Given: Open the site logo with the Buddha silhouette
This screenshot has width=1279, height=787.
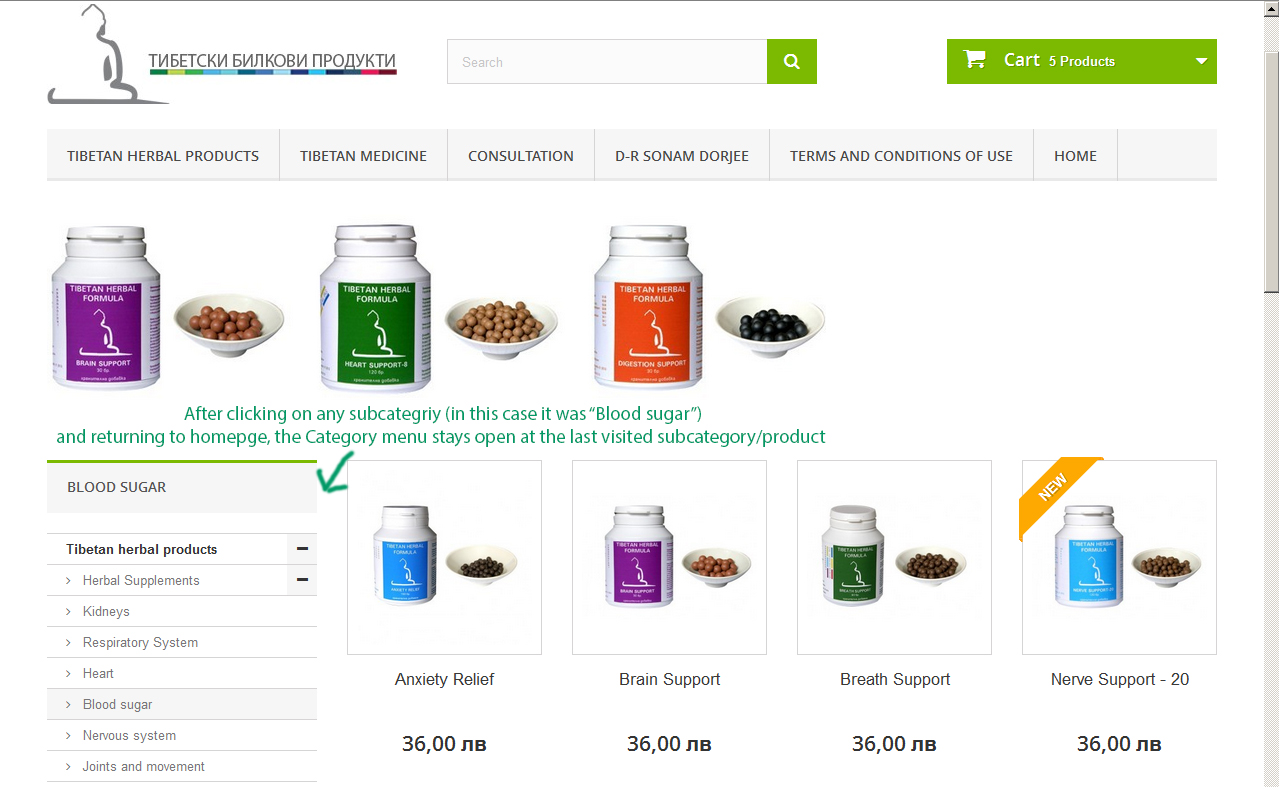Looking at the screenshot, I should 222,55.
